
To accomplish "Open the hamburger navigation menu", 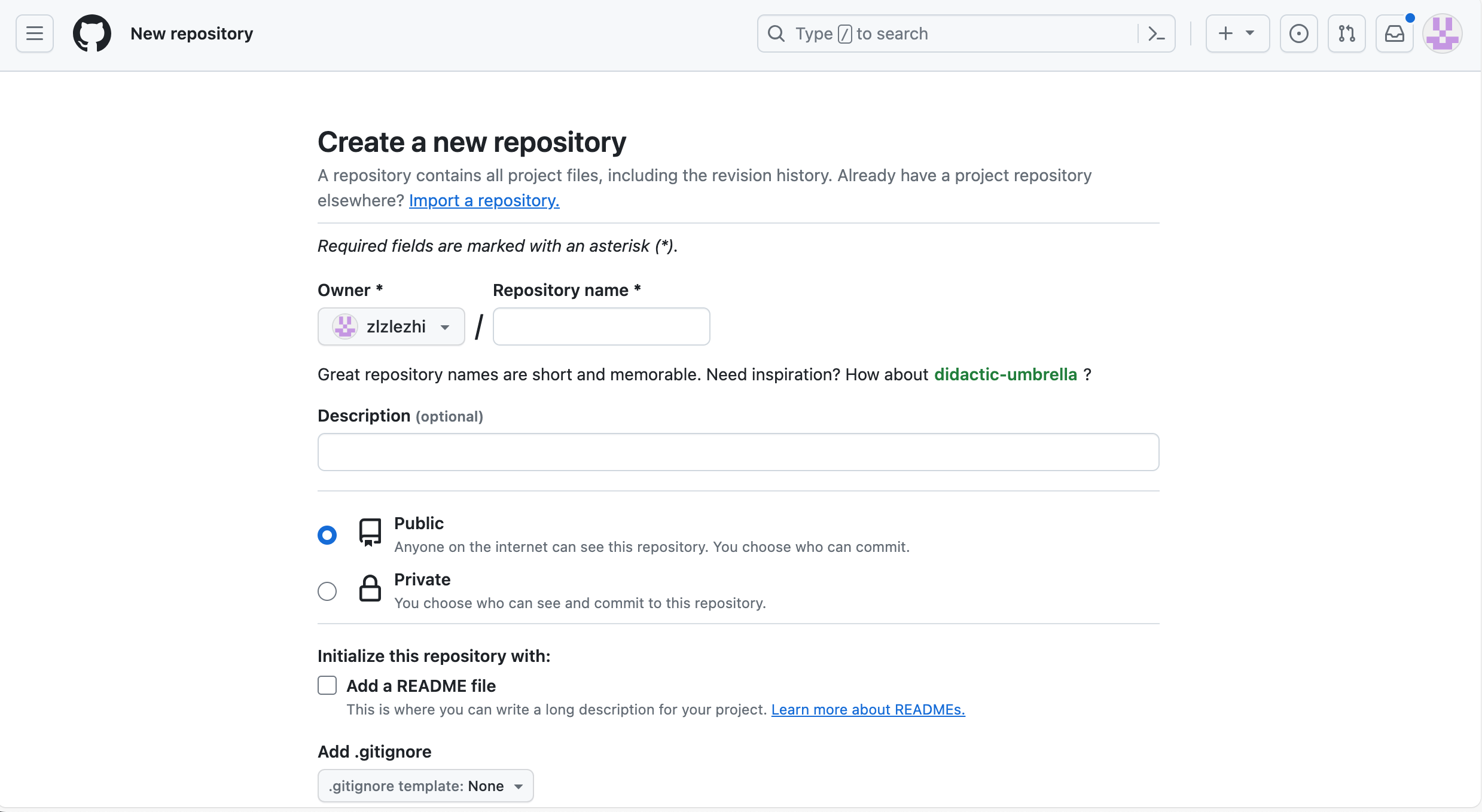I will tap(35, 33).
